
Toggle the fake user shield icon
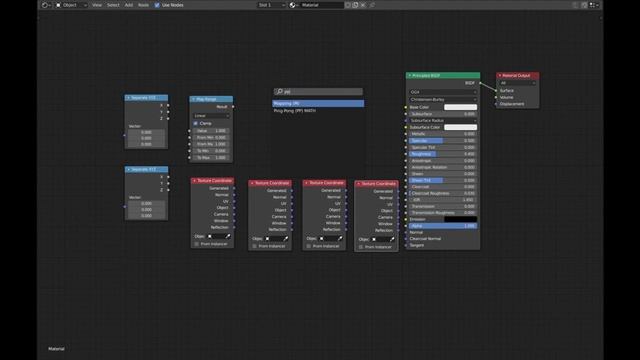point(348,5)
